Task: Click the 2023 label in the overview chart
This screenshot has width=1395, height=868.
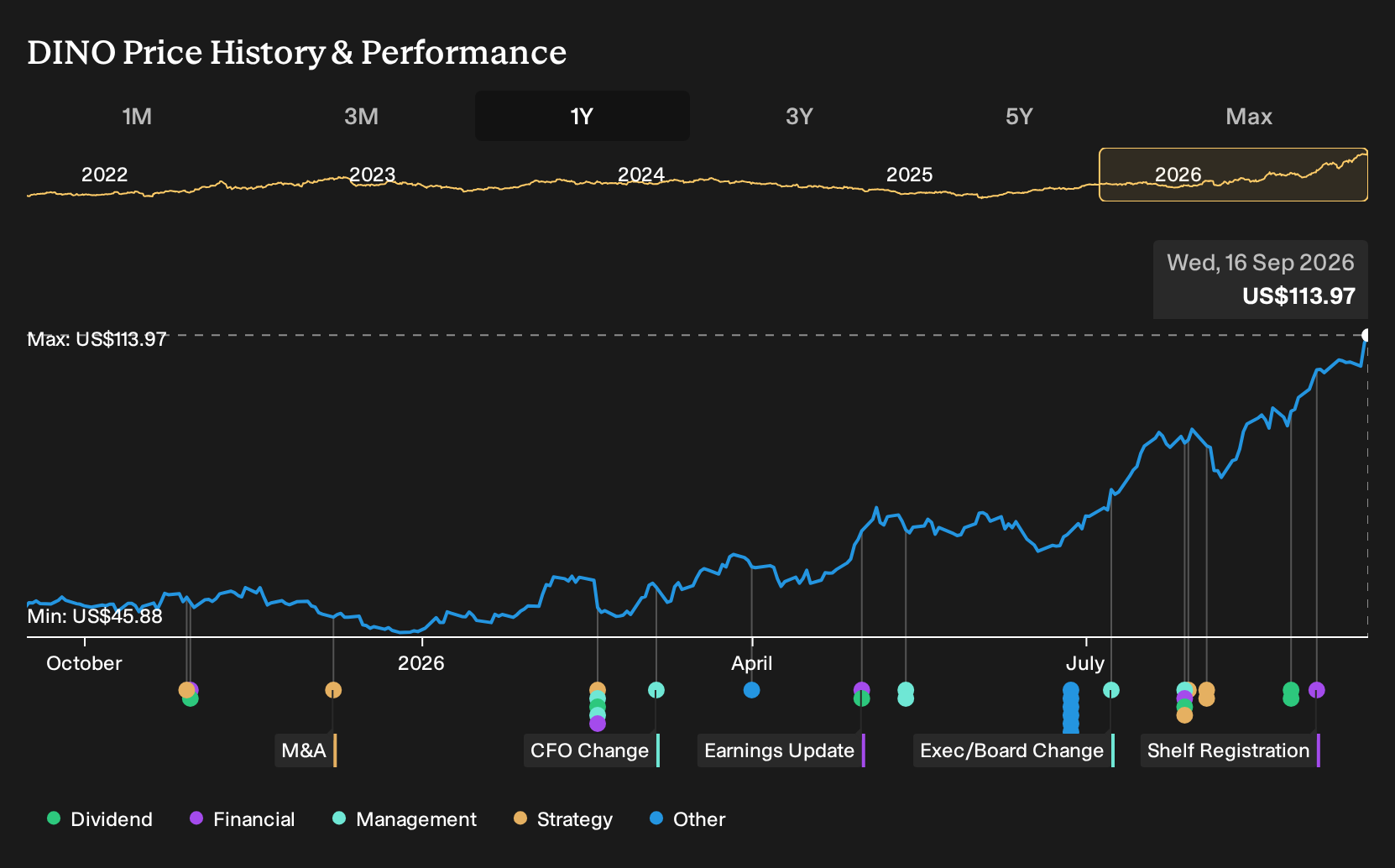Action: 372,175
